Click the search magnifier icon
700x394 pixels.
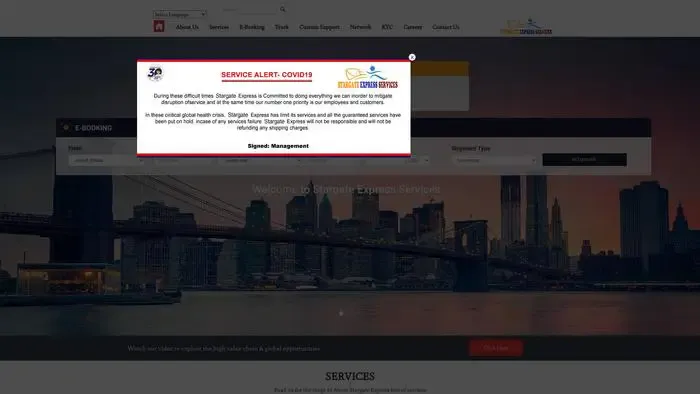pyautogui.click(x=283, y=9)
